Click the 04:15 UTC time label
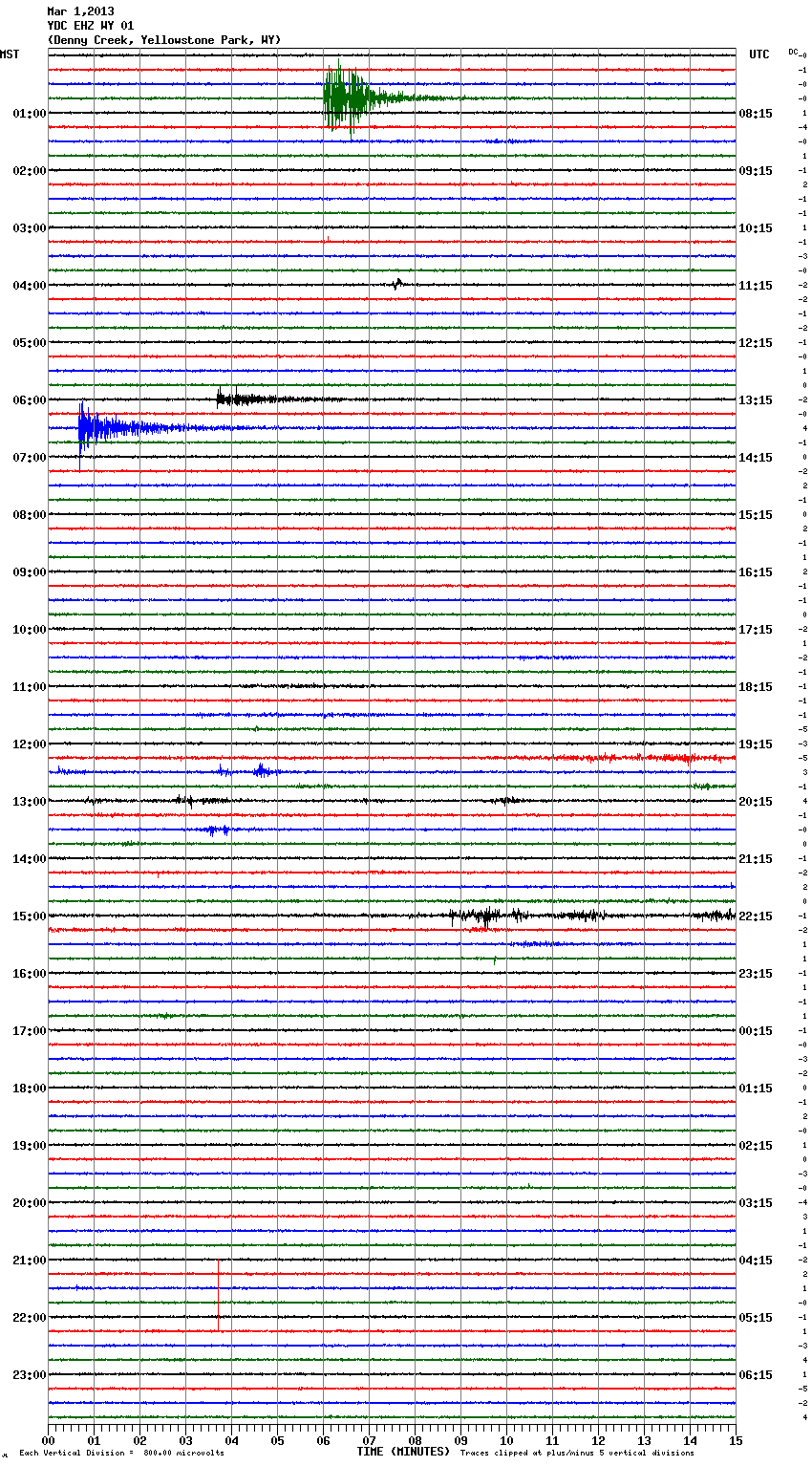 [x=756, y=1261]
